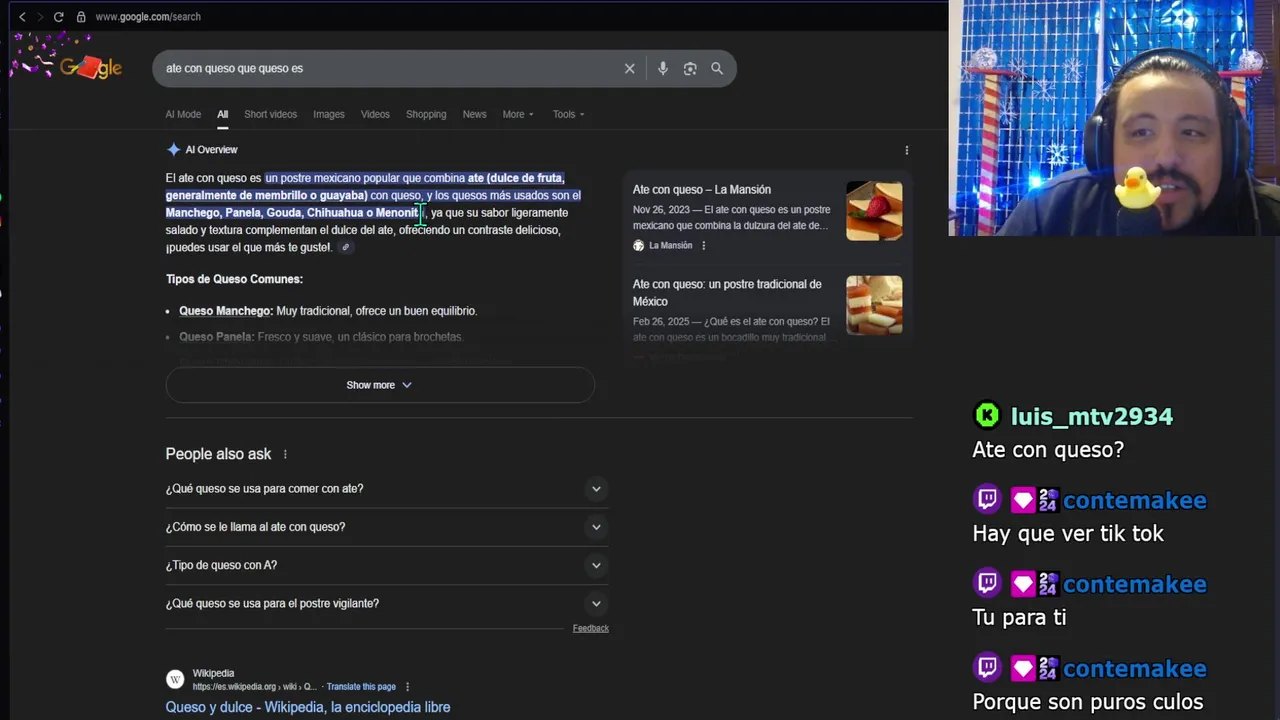Image resolution: width=1280 pixels, height=720 pixels.
Task: Click the traditional postre article thumbnail
Action: [x=874, y=305]
